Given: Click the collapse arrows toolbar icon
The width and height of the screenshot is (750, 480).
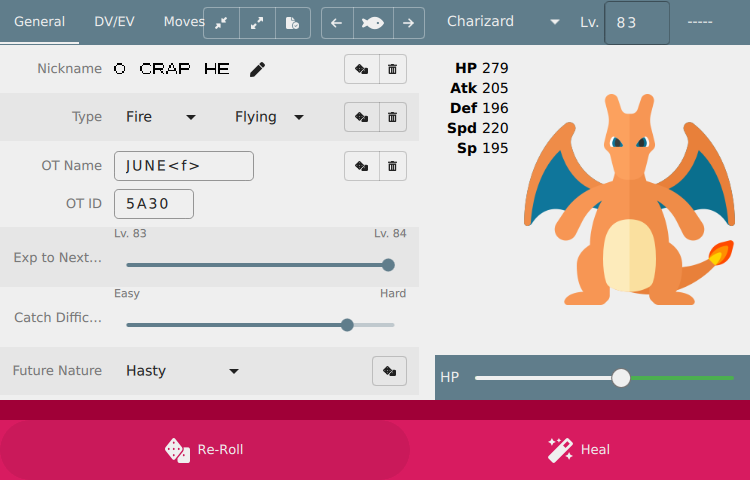Looking at the screenshot, I should tap(221, 23).
